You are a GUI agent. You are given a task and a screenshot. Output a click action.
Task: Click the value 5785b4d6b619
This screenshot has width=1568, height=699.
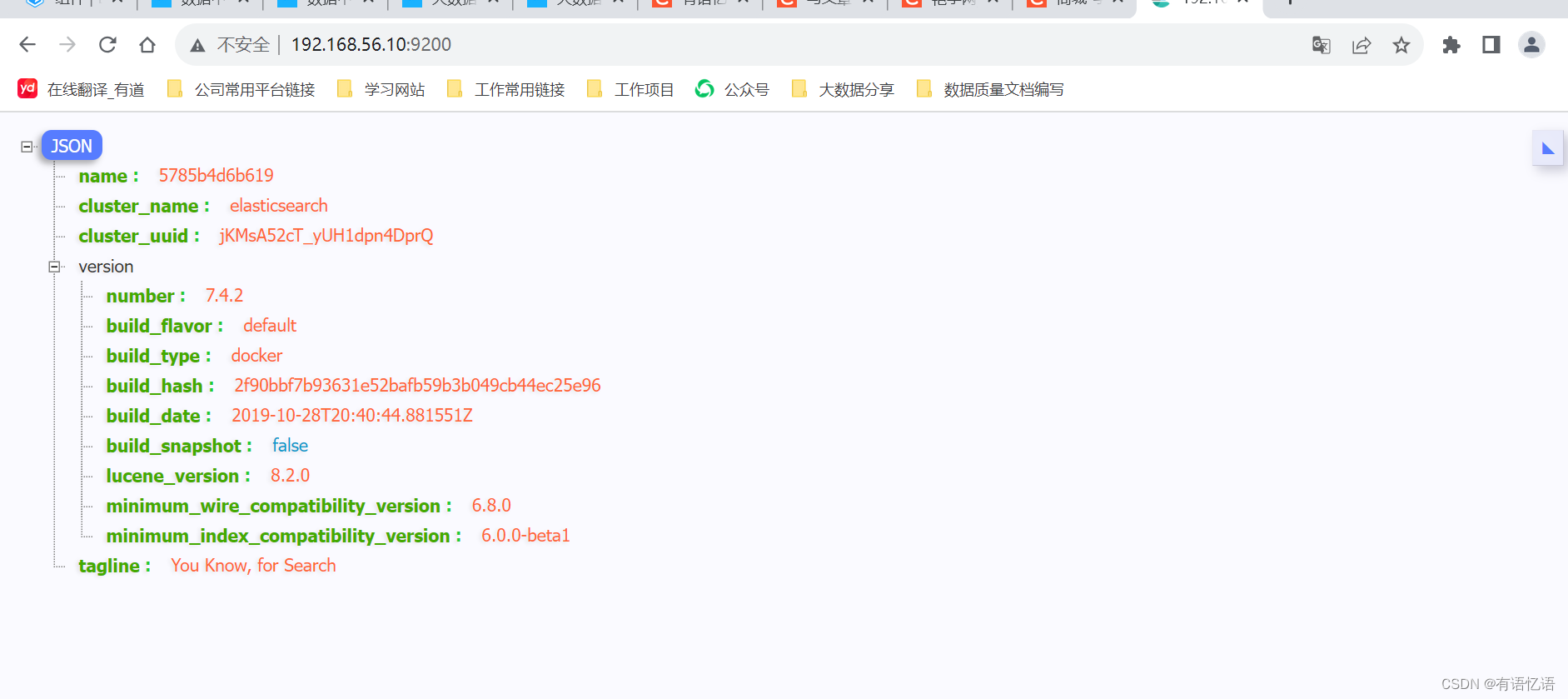pos(217,176)
